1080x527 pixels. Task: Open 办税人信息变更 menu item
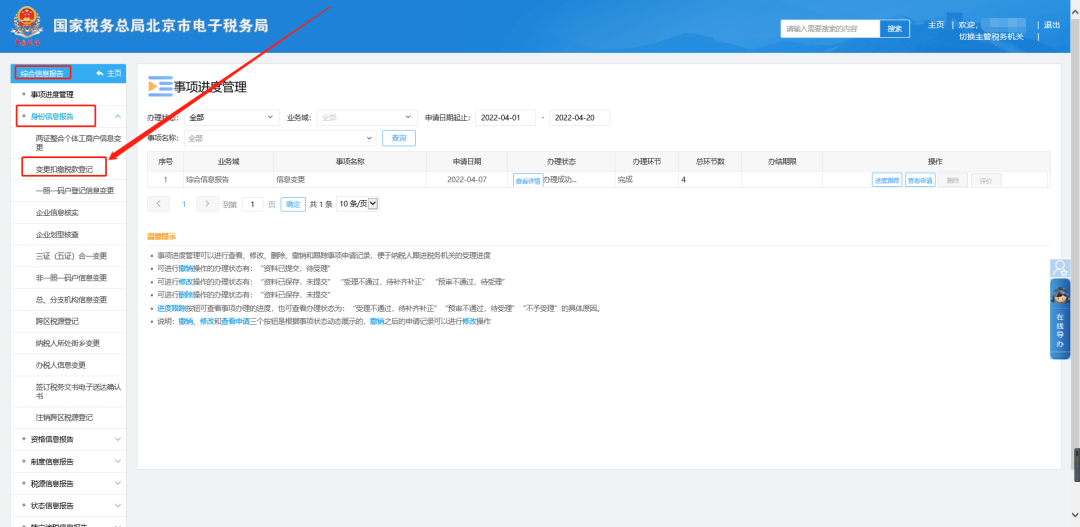[60, 364]
